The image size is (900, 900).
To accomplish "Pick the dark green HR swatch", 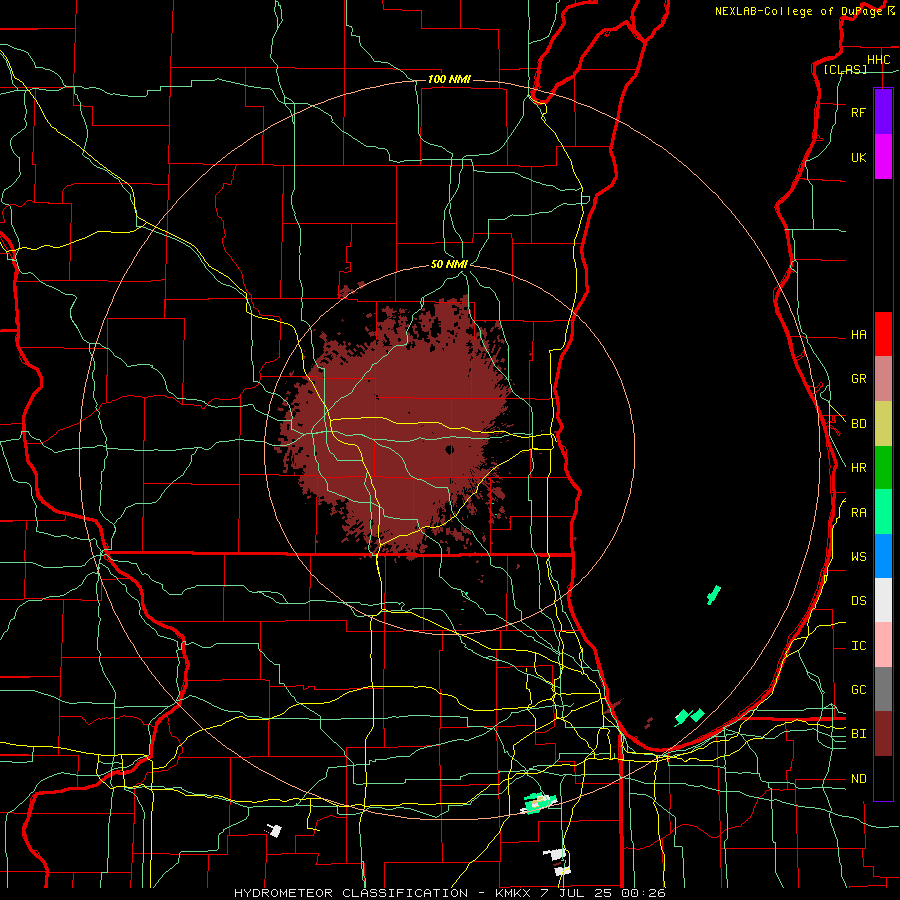I will tap(883, 468).
